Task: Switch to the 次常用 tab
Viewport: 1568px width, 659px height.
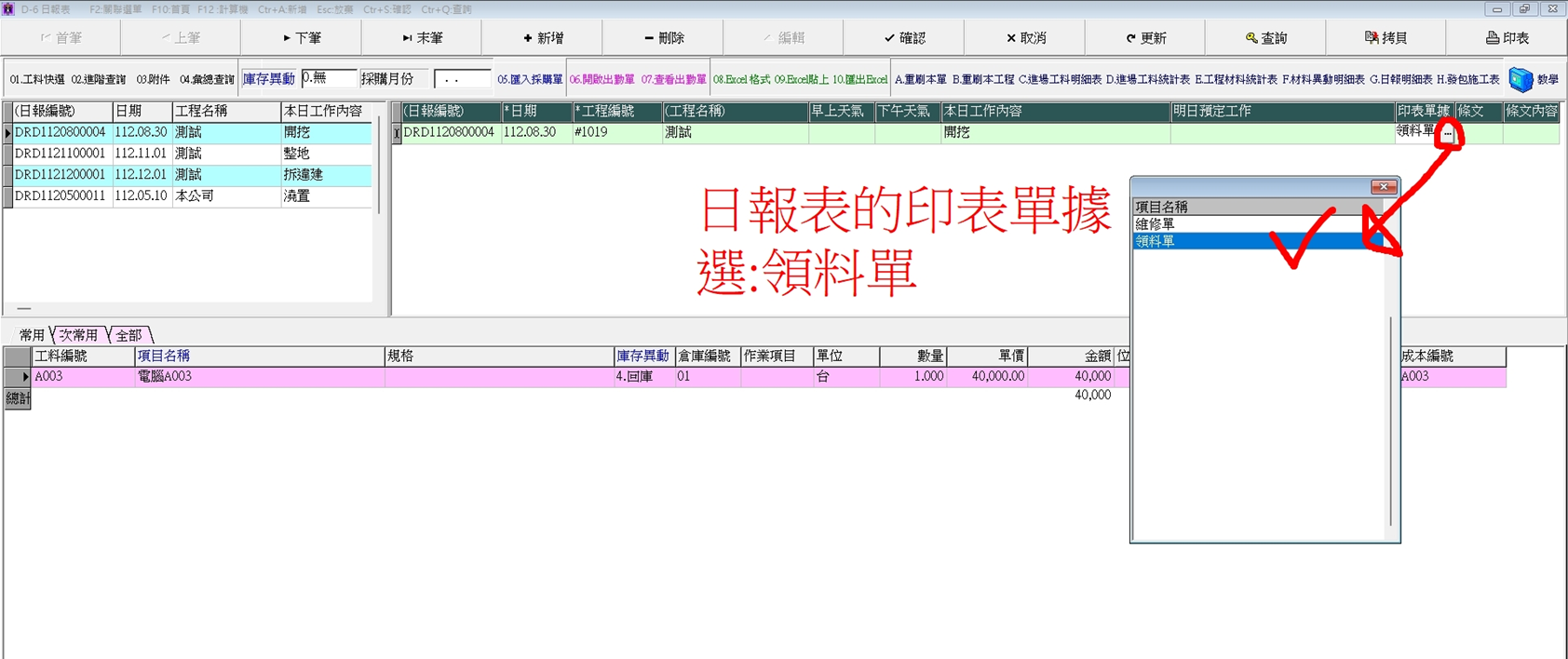Action: [79, 335]
